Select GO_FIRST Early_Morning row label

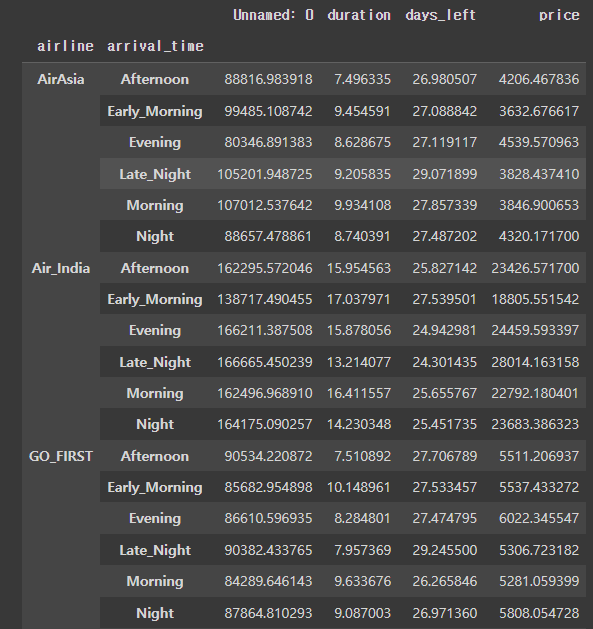coord(155,487)
